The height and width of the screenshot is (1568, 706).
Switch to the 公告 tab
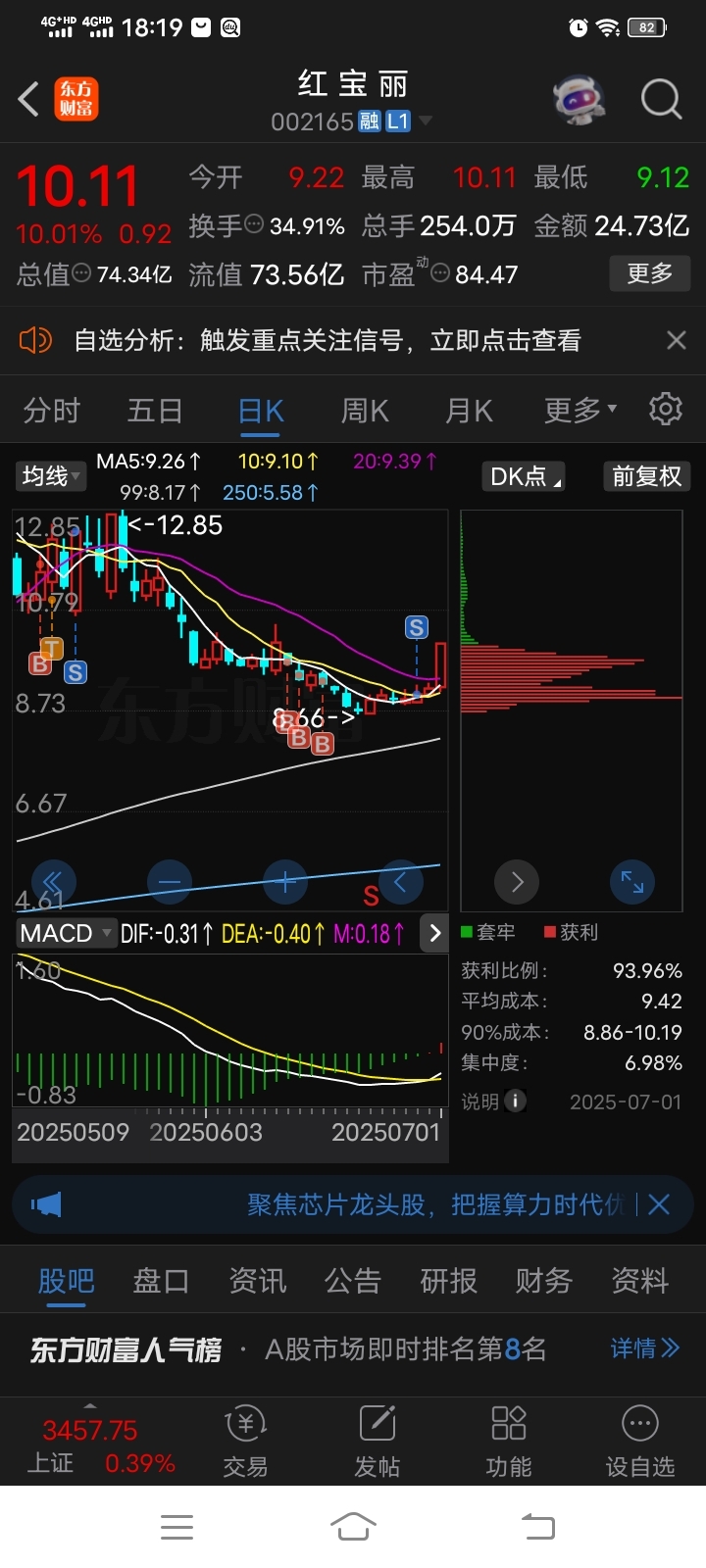click(x=353, y=1281)
